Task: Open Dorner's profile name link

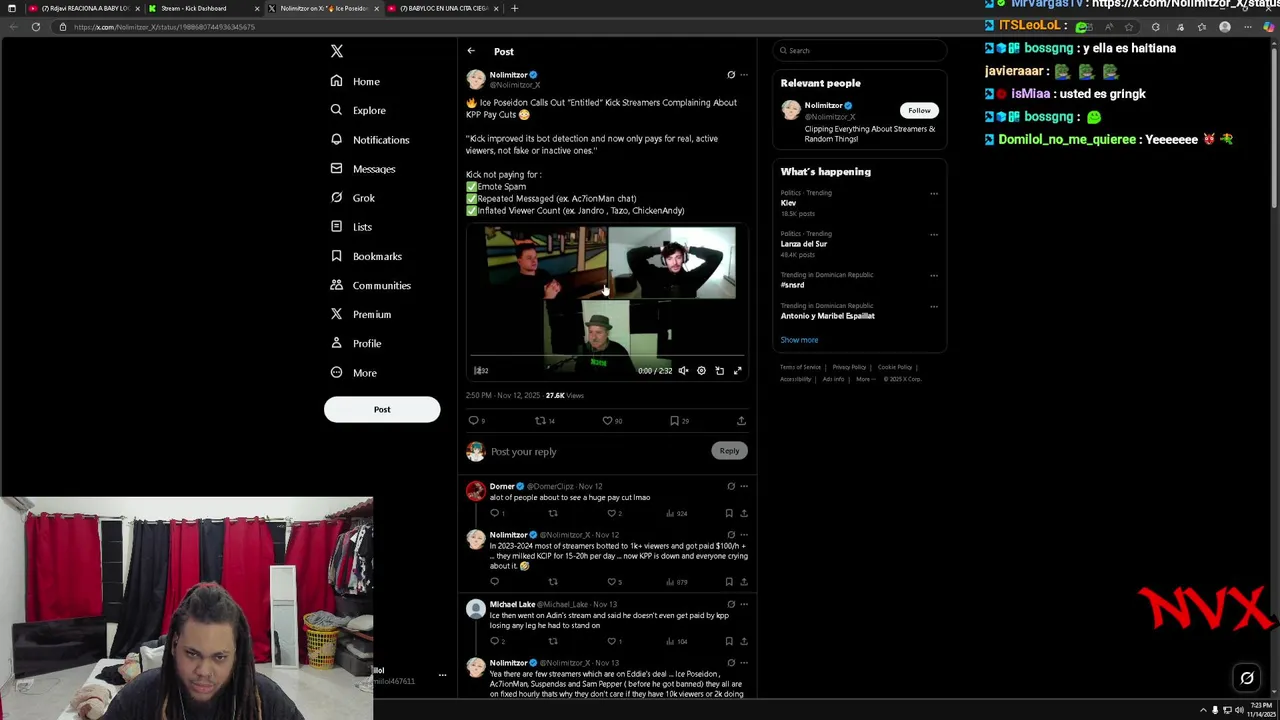Action: click(502, 487)
